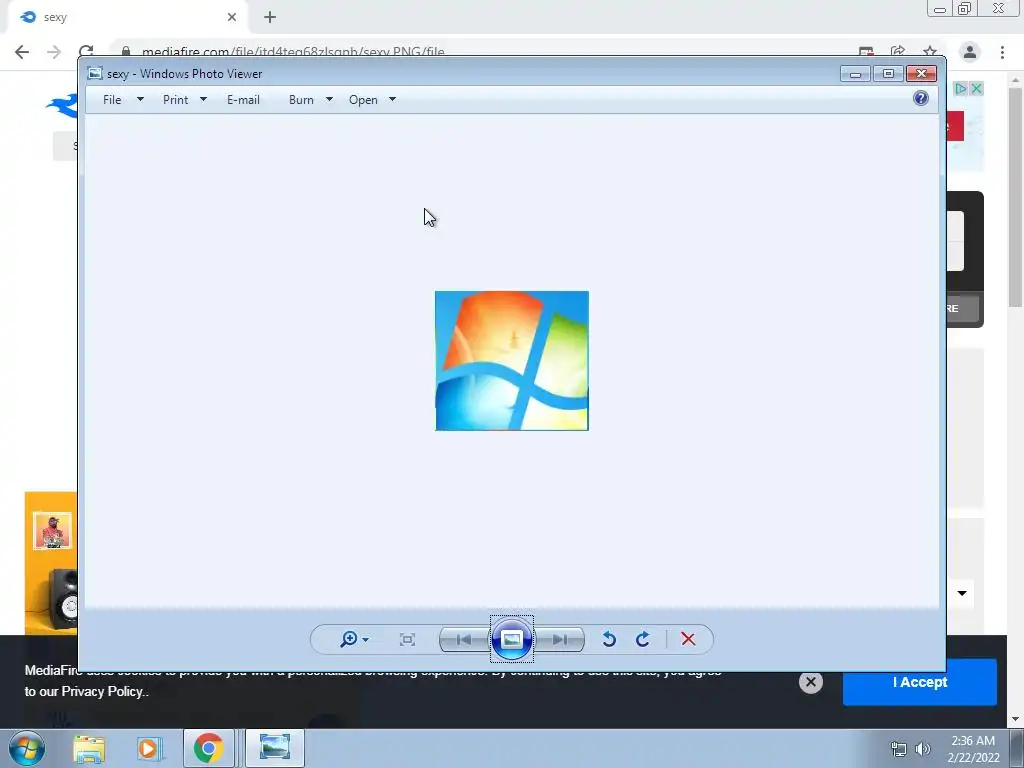Image resolution: width=1024 pixels, height=768 pixels.
Task: Close the ad with X icon
Action: click(x=976, y=89)
